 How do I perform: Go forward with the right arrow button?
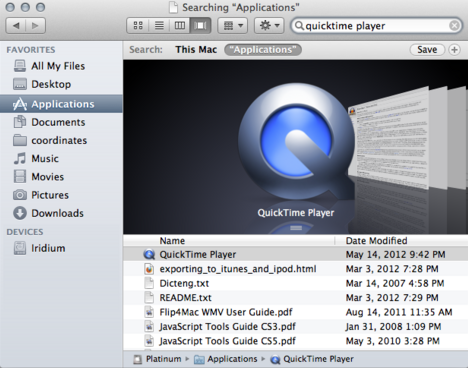tap(35, 26)
